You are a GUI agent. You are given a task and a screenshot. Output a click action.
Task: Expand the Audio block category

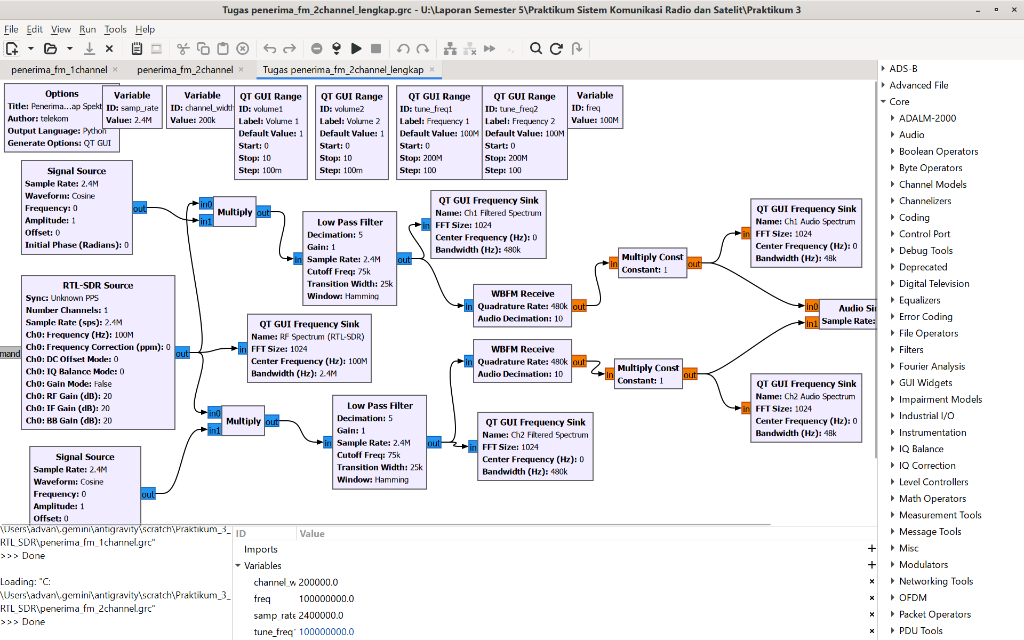point(893,135)
